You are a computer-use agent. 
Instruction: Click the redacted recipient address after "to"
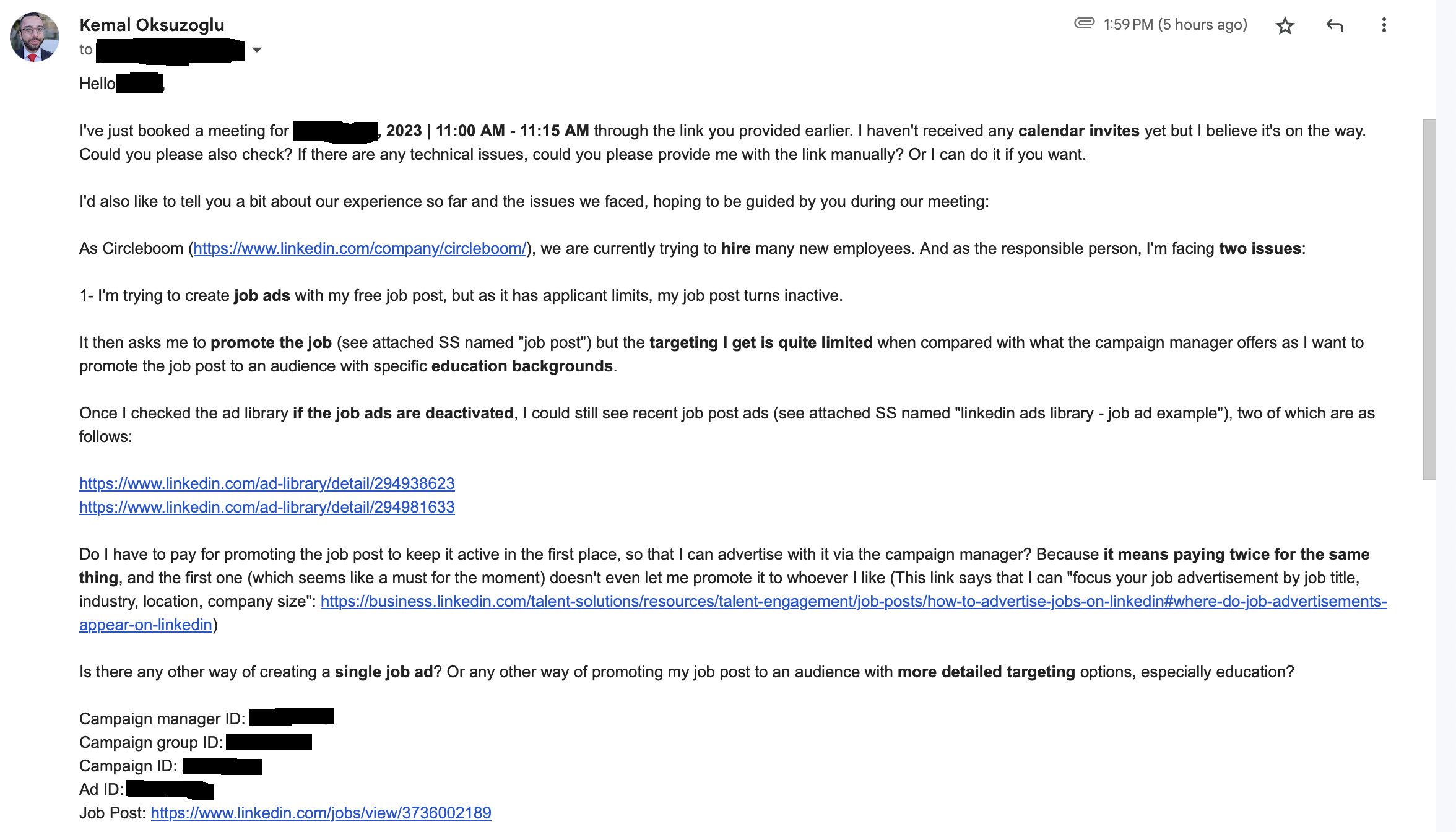click(170, 51)
